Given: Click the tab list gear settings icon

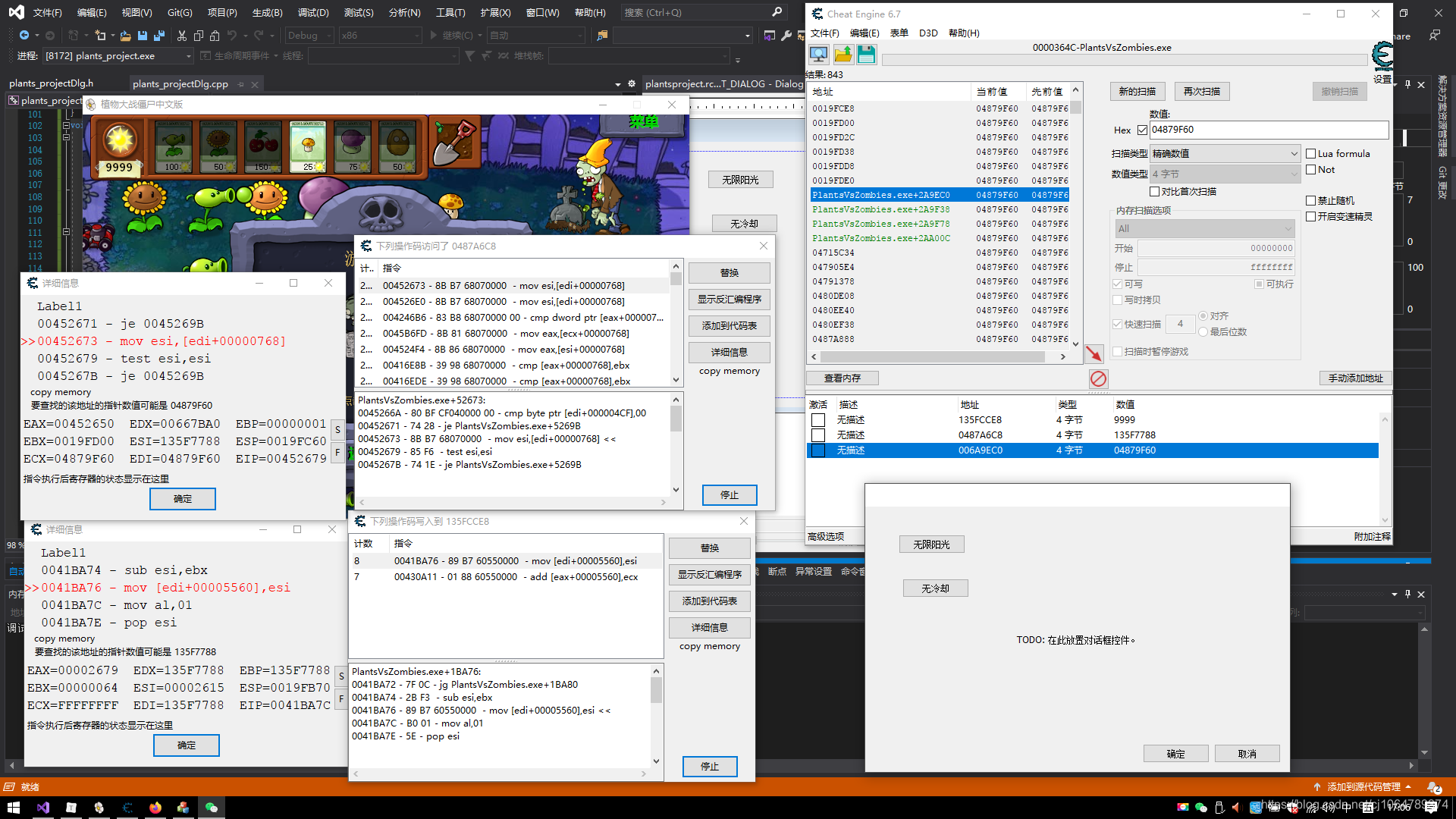Looking at the screenshot, I should point(631,84).
